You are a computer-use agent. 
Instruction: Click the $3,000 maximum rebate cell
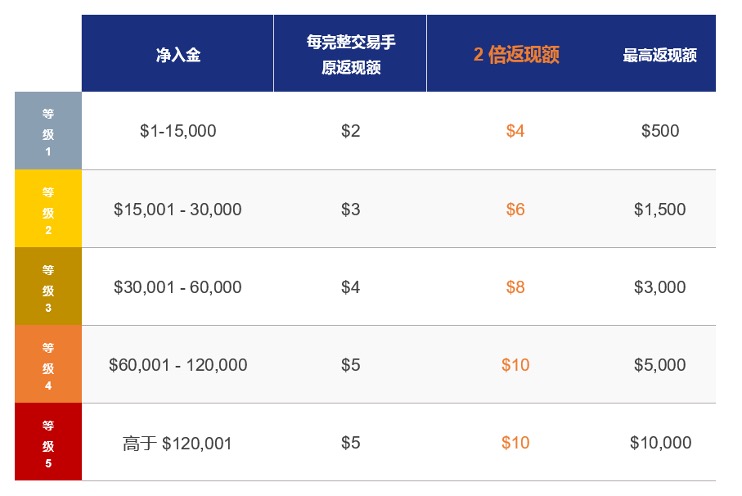pos(660,287)
